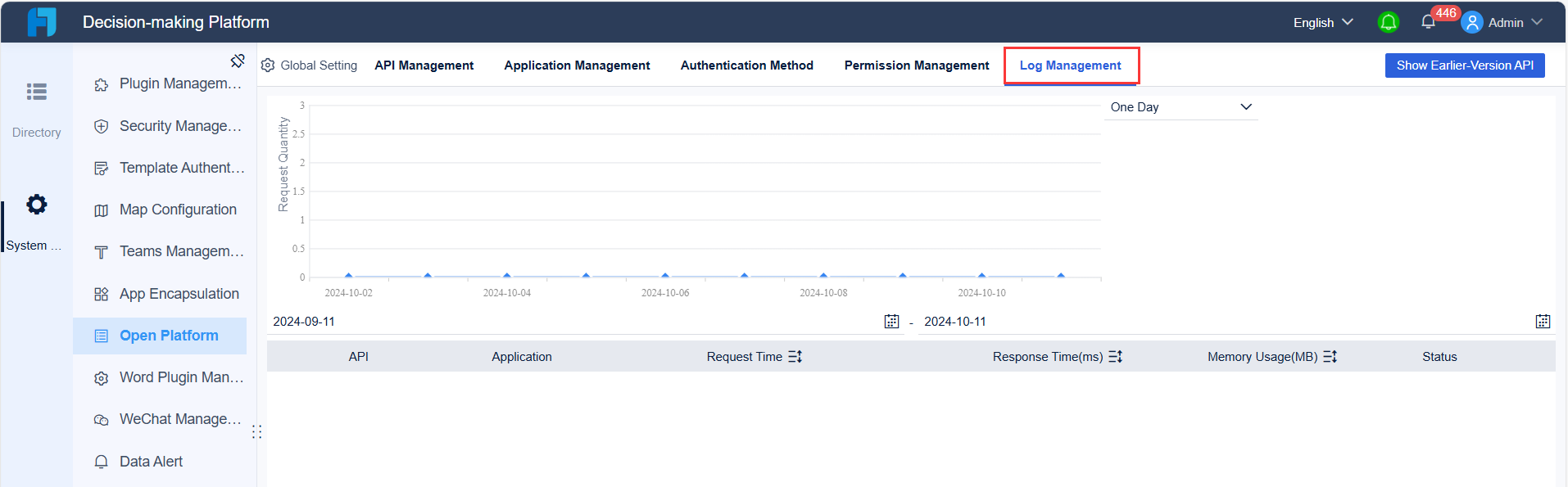Click the Memory Usage(MB) column label
This screenshot has width=1568, height=487.
(x=1262, y=357)
